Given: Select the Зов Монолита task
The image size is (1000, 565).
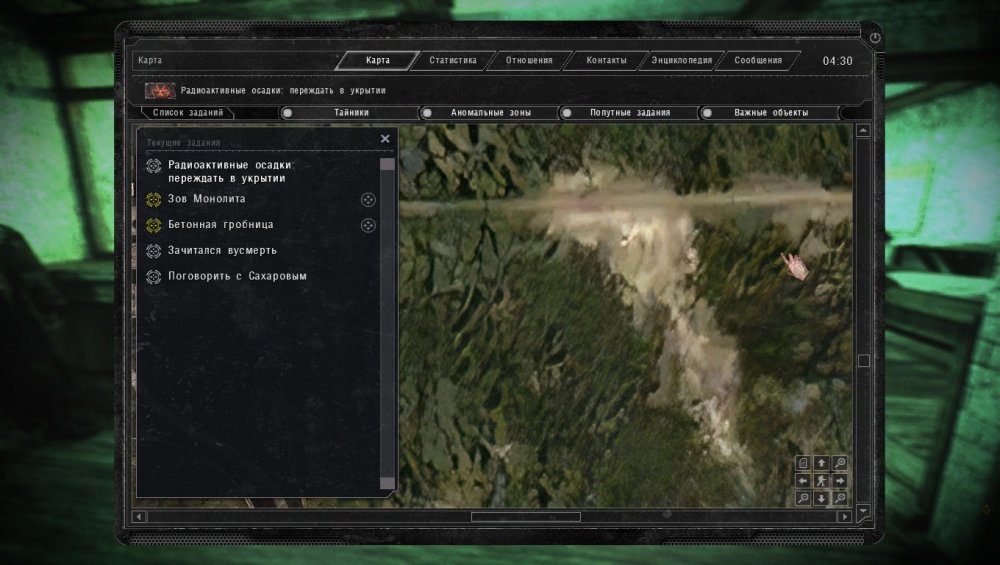Looking at the screenshot, I should [207, 199].
